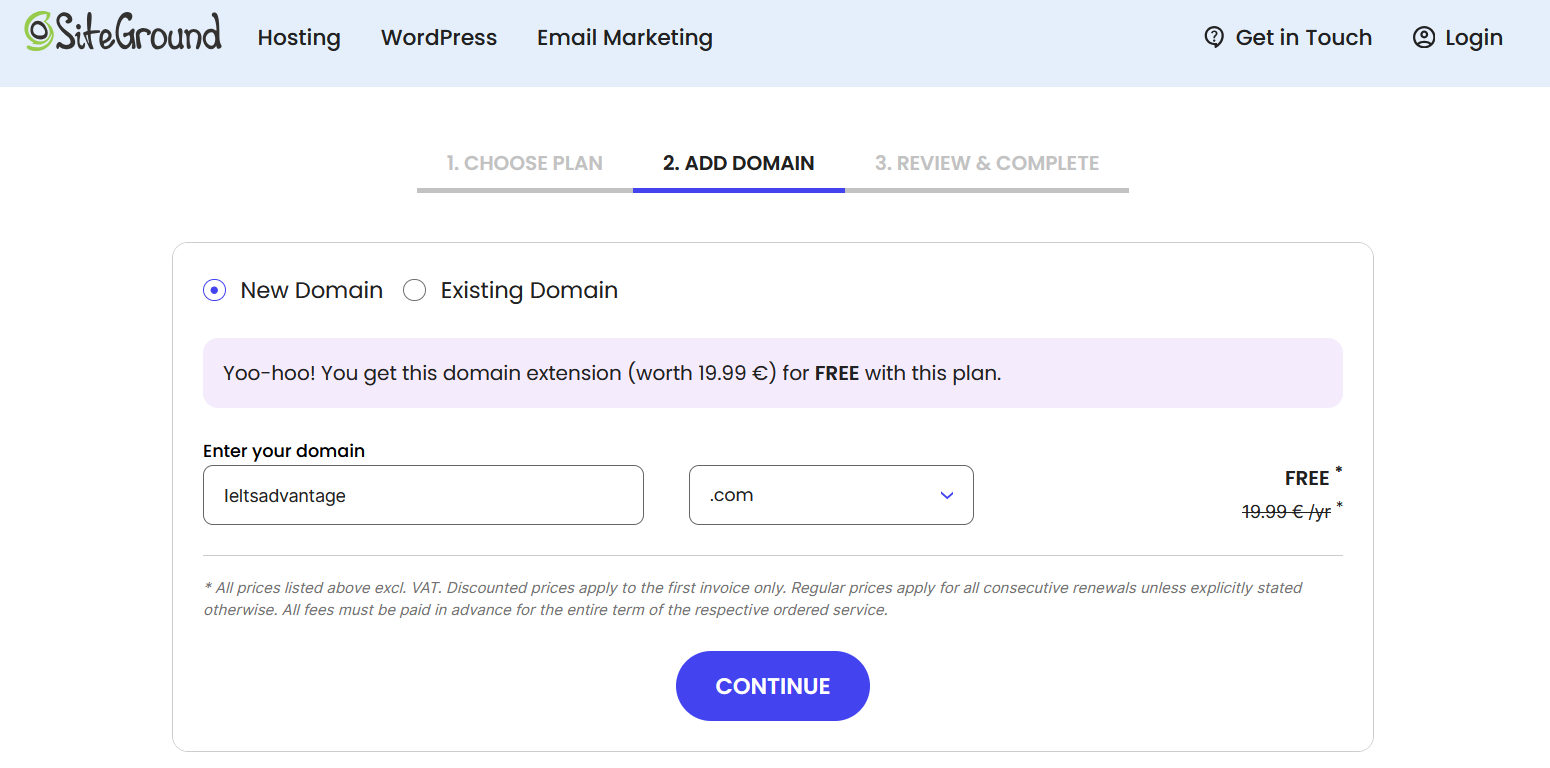Image resolution: width=1550 pixels, height=768 pixels.
Task: Select the Existing Domain radio button
Action: pos(414,290)
